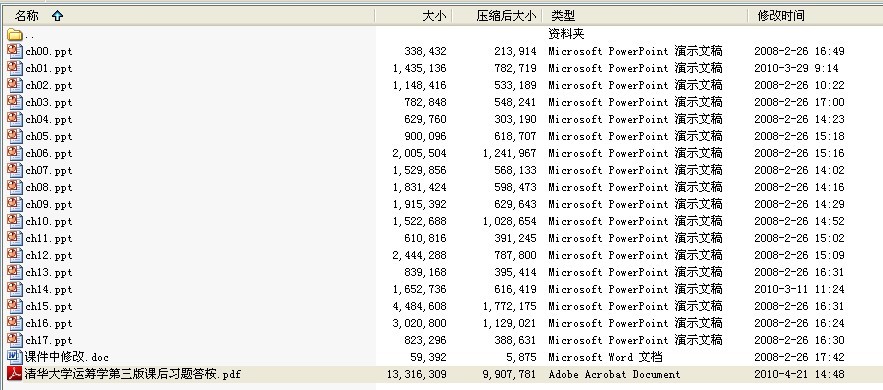This screenshot has width=883, height=390.
Task: Select file name ch02.ppt
Action: (48, 86)
